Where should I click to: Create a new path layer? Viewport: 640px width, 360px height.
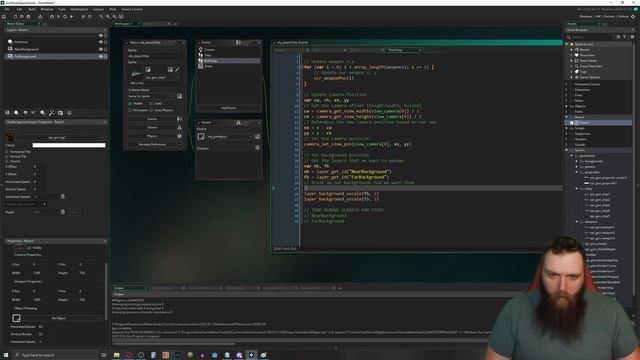33,113
